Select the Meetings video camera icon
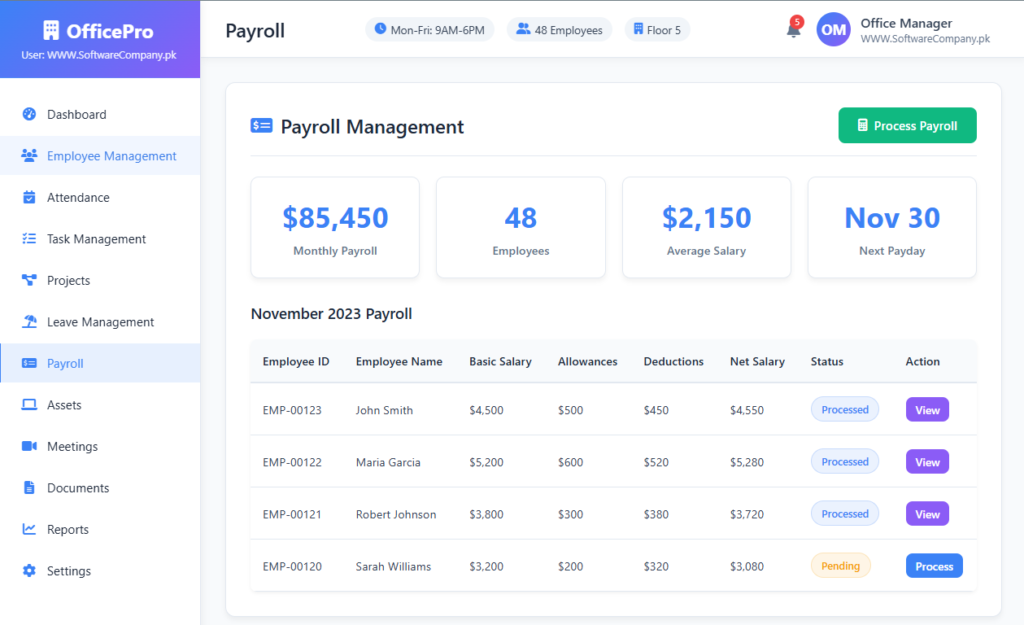1024x625 pixels. 29,446
